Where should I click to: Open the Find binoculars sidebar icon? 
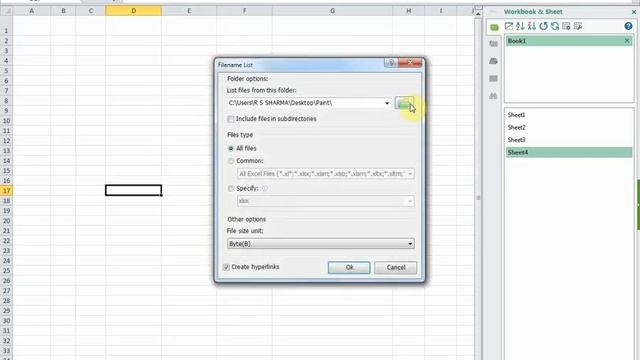(493, 96)
